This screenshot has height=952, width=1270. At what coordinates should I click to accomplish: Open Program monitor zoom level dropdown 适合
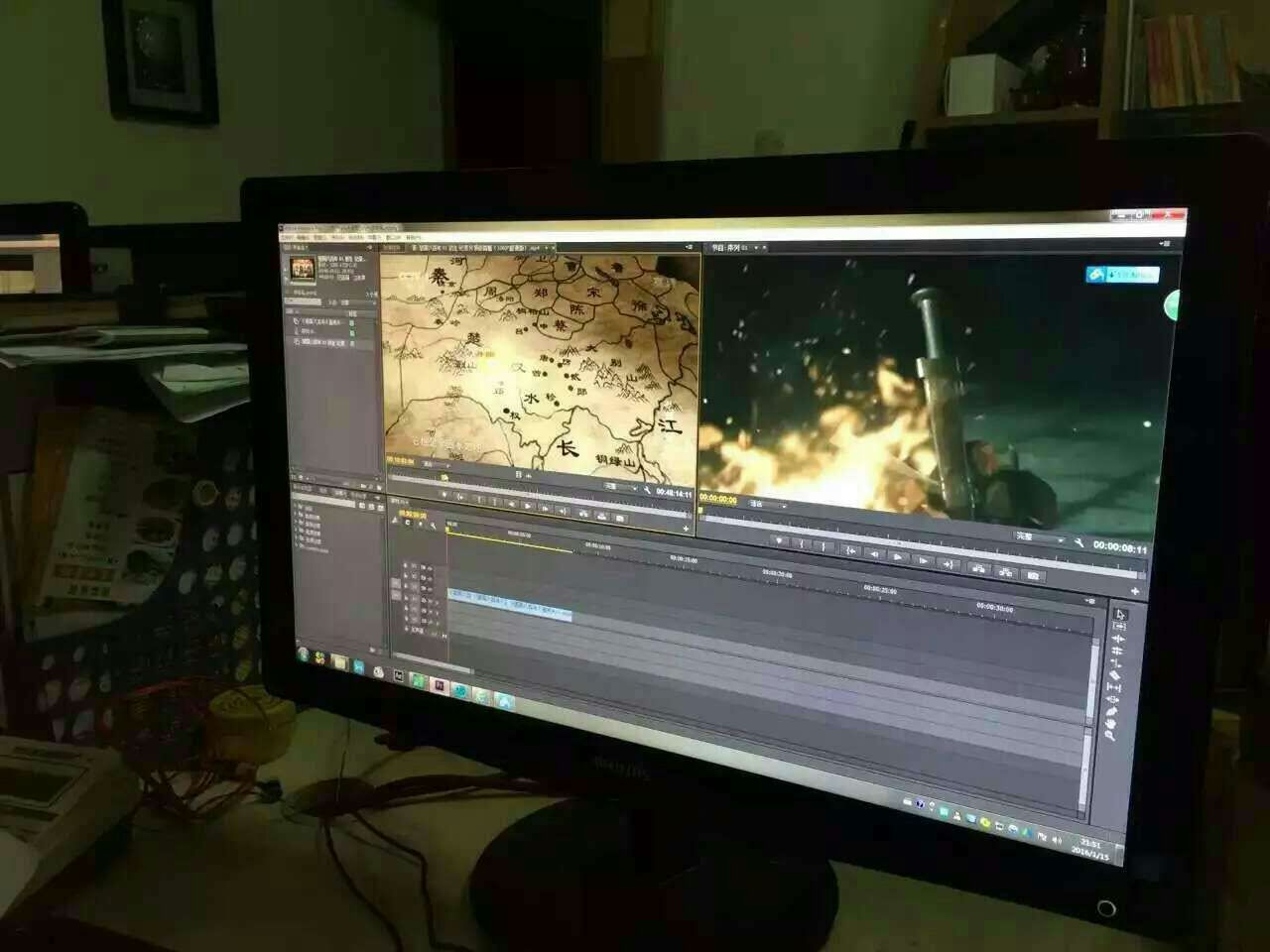click(x=766, y=505)
